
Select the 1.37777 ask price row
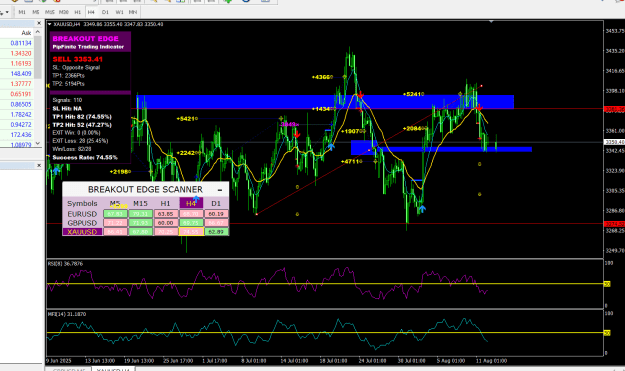click(x=21, y=84)
